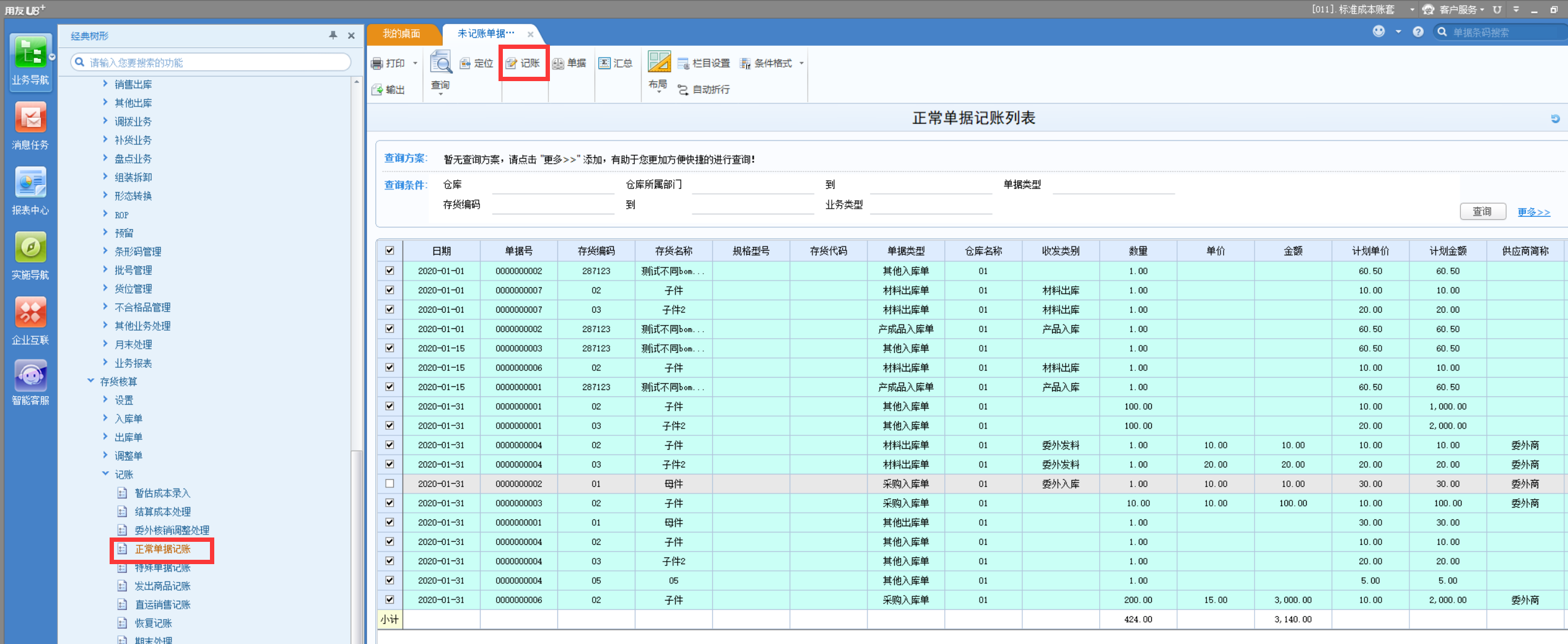The height and width of the screenshot is (644, 1568).
Task: Uncheck the row 0000000001 母件 其他出库单
Action: 390,522
